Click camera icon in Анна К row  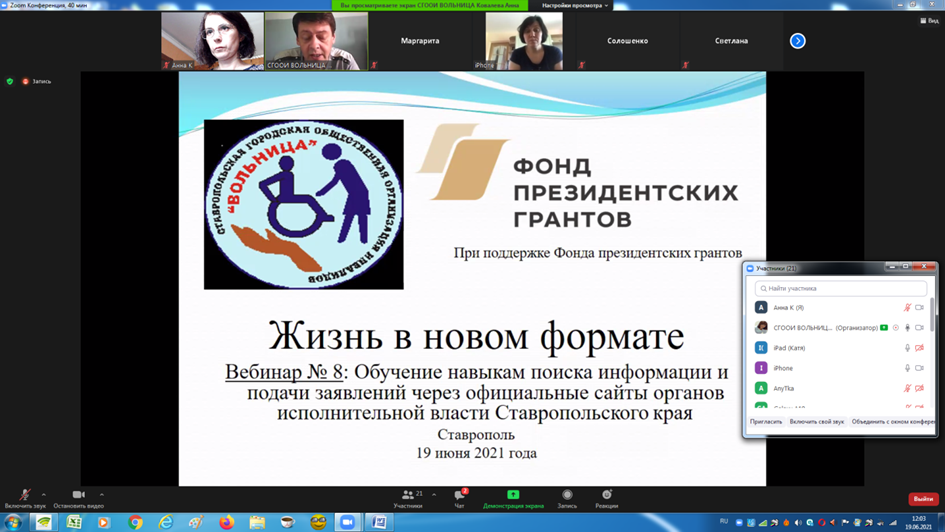click(x=919, y=308)
